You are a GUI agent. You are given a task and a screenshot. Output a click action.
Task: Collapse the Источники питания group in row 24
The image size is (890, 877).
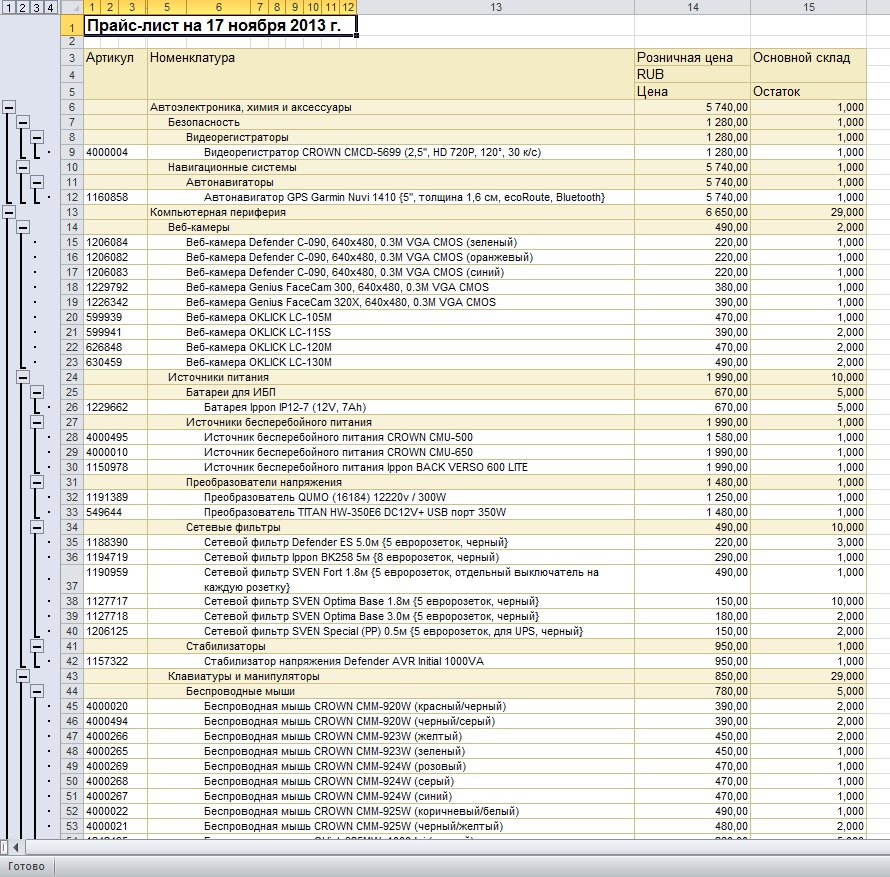23,377
